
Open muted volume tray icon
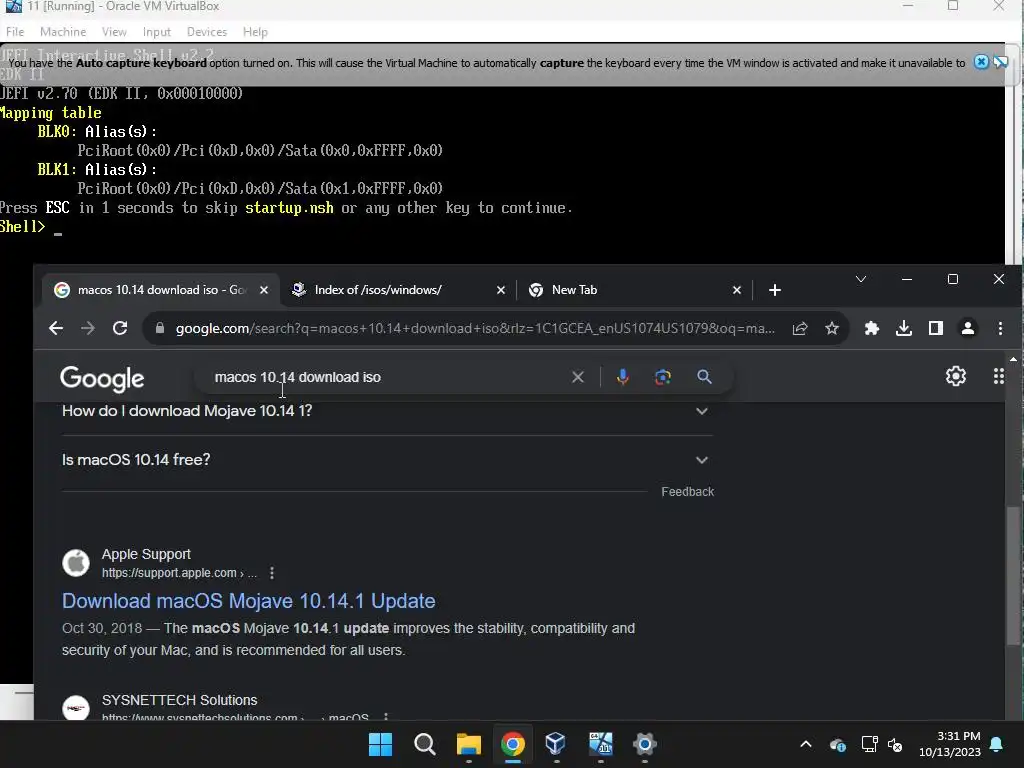[895, 744]
